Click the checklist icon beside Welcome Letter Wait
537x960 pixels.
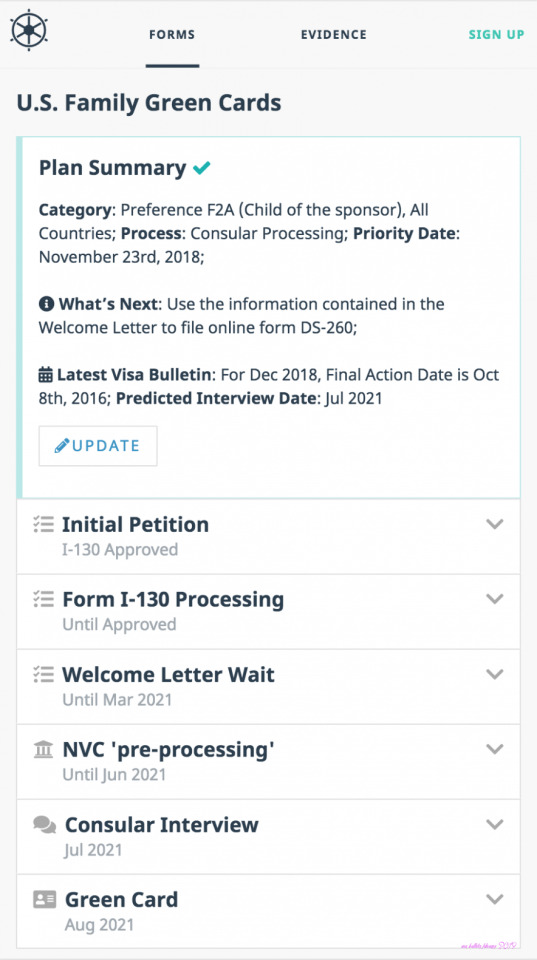point(43,674)
